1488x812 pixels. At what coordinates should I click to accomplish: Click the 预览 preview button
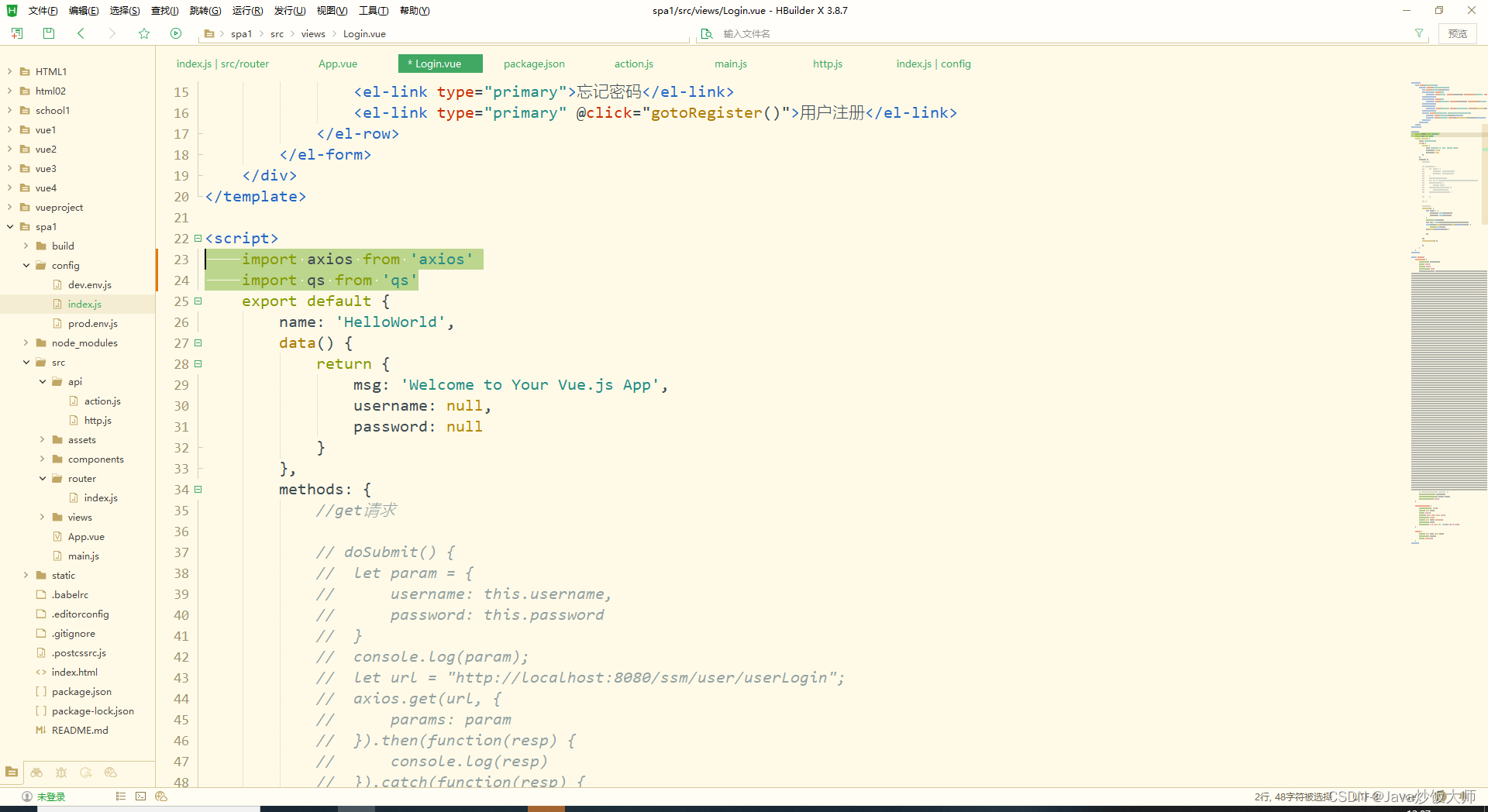[1457, 33]
